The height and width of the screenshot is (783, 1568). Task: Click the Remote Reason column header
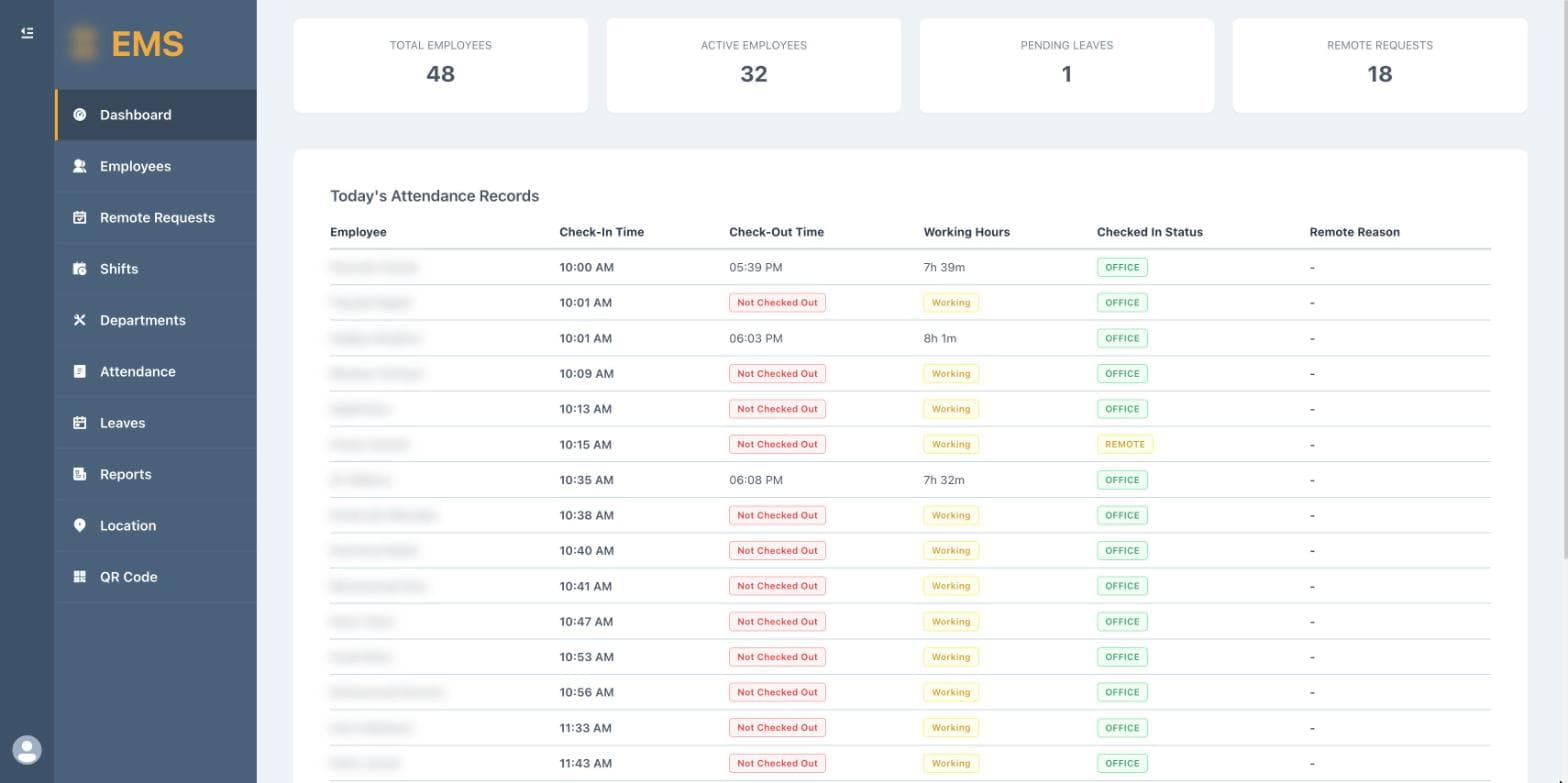pyautogui.click(x=1354, y=232)
